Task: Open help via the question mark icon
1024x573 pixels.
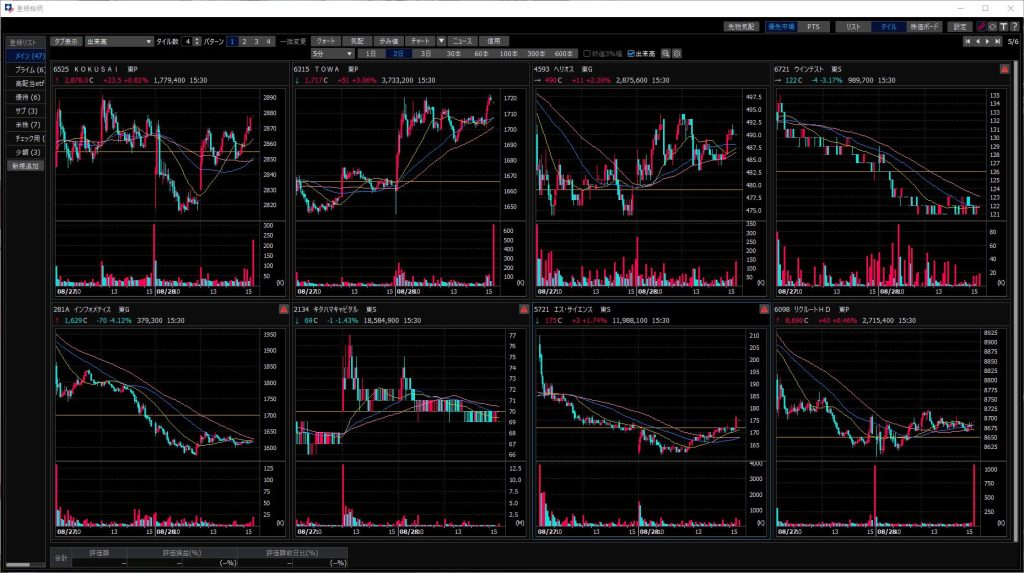Action: point(1013,27)
